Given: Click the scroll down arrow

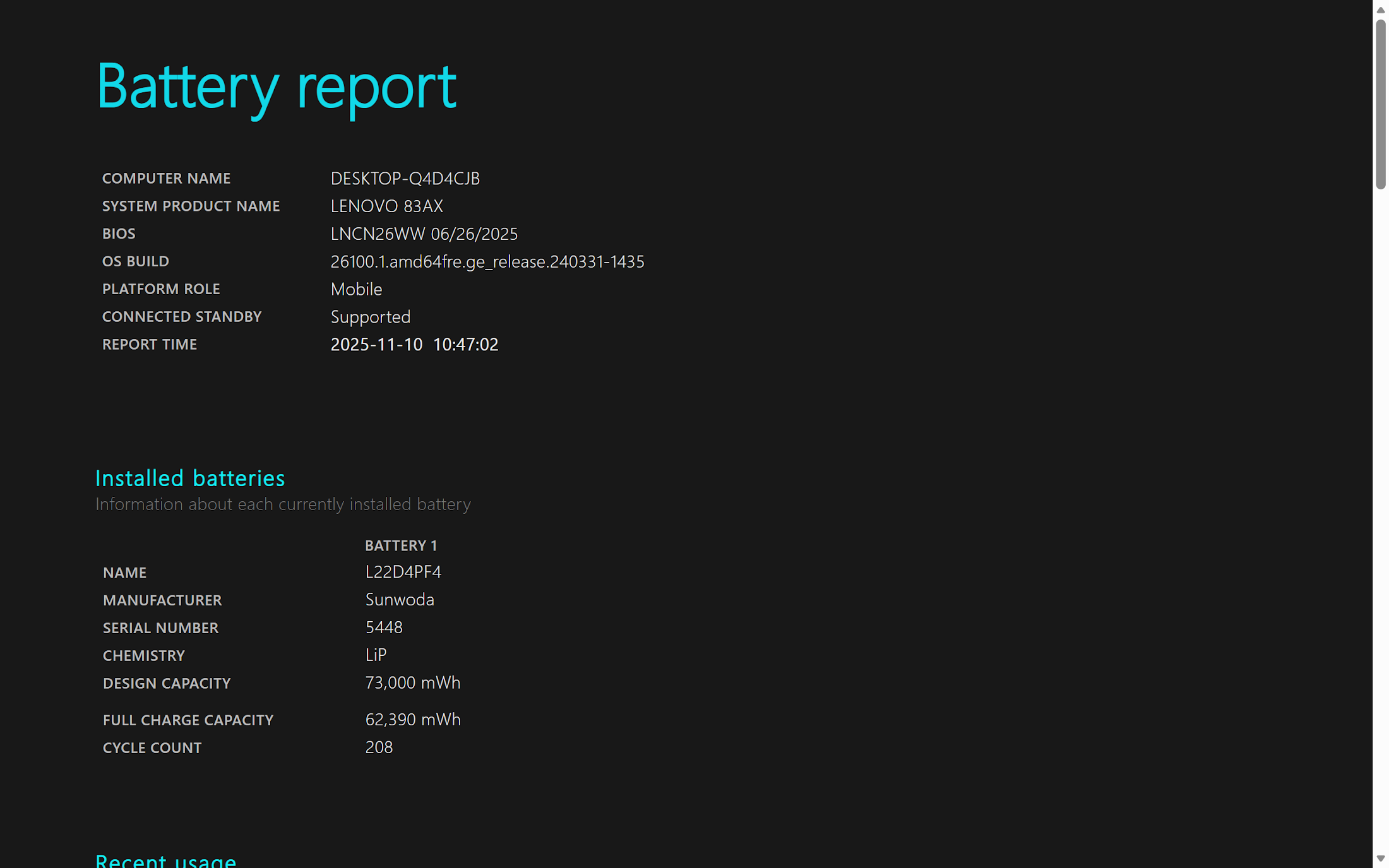Looking at the screenshot, I should click(1380, 859).
